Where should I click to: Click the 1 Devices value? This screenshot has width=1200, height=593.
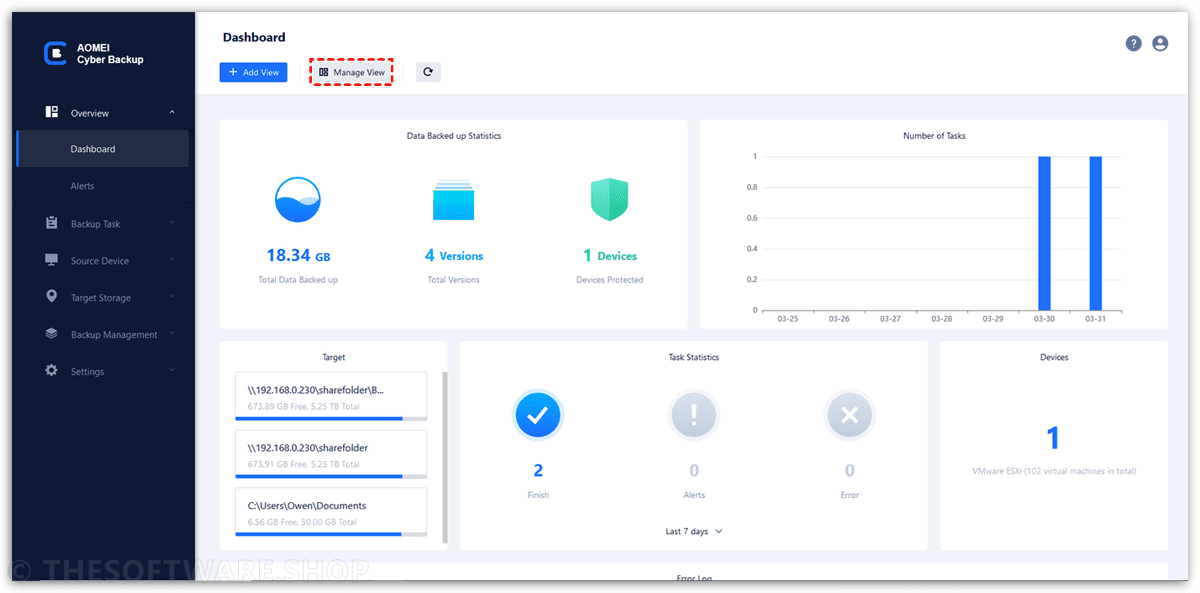click(x=609, y=256)
